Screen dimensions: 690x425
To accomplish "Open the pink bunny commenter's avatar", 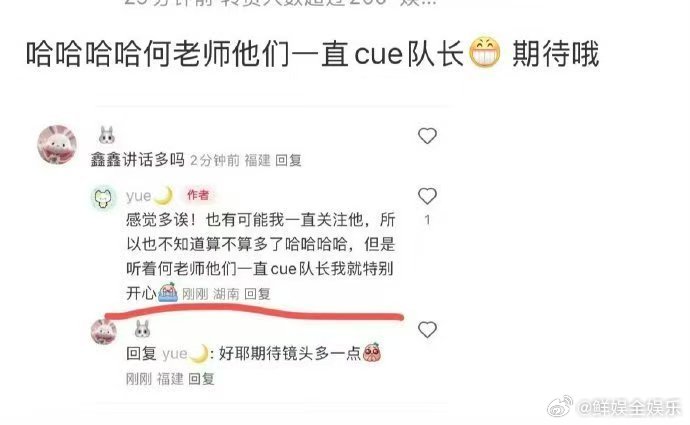I will 57,144.
